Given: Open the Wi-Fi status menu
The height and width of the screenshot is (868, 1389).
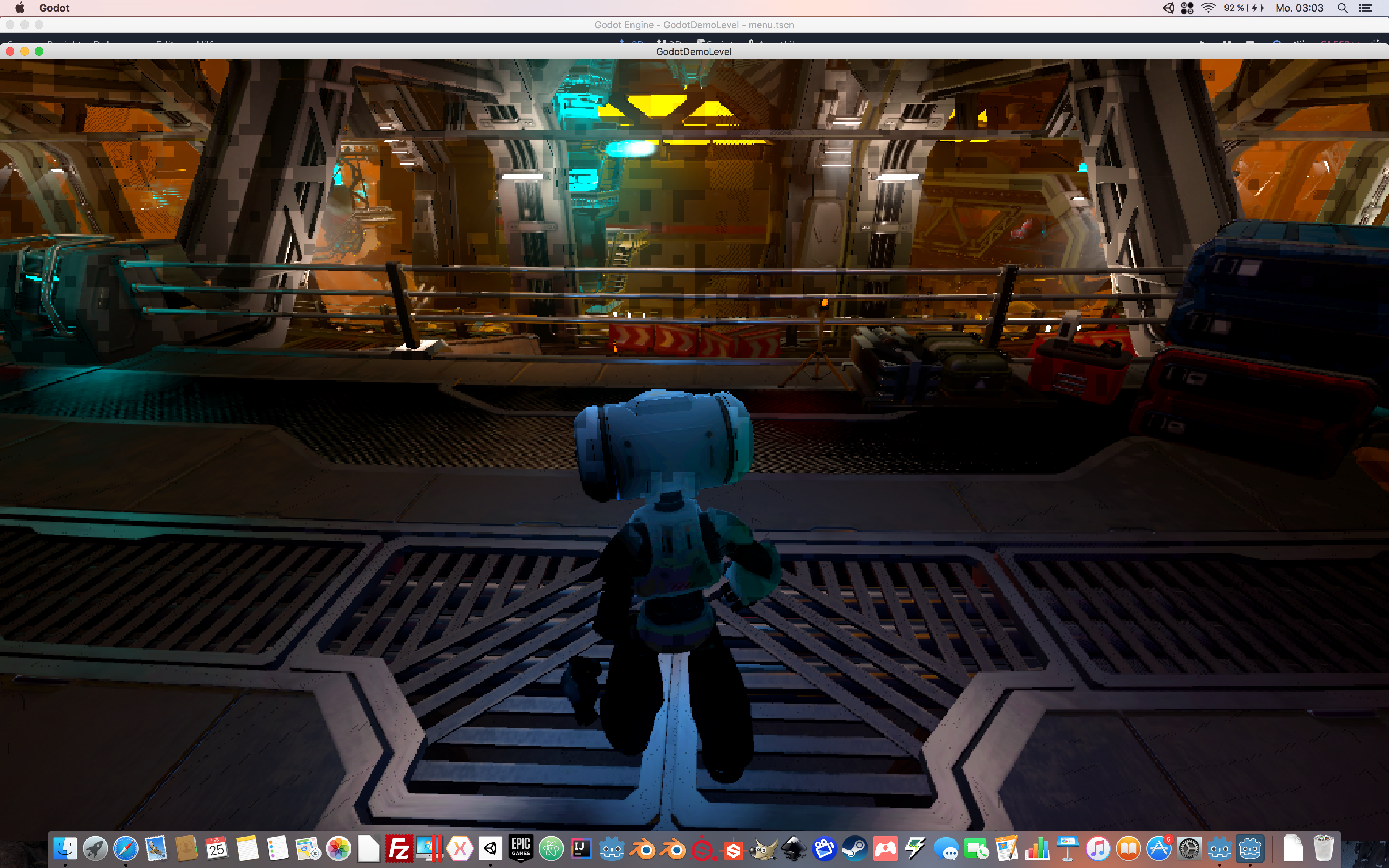Looking at the screenshot, I should click(1208, 8).
